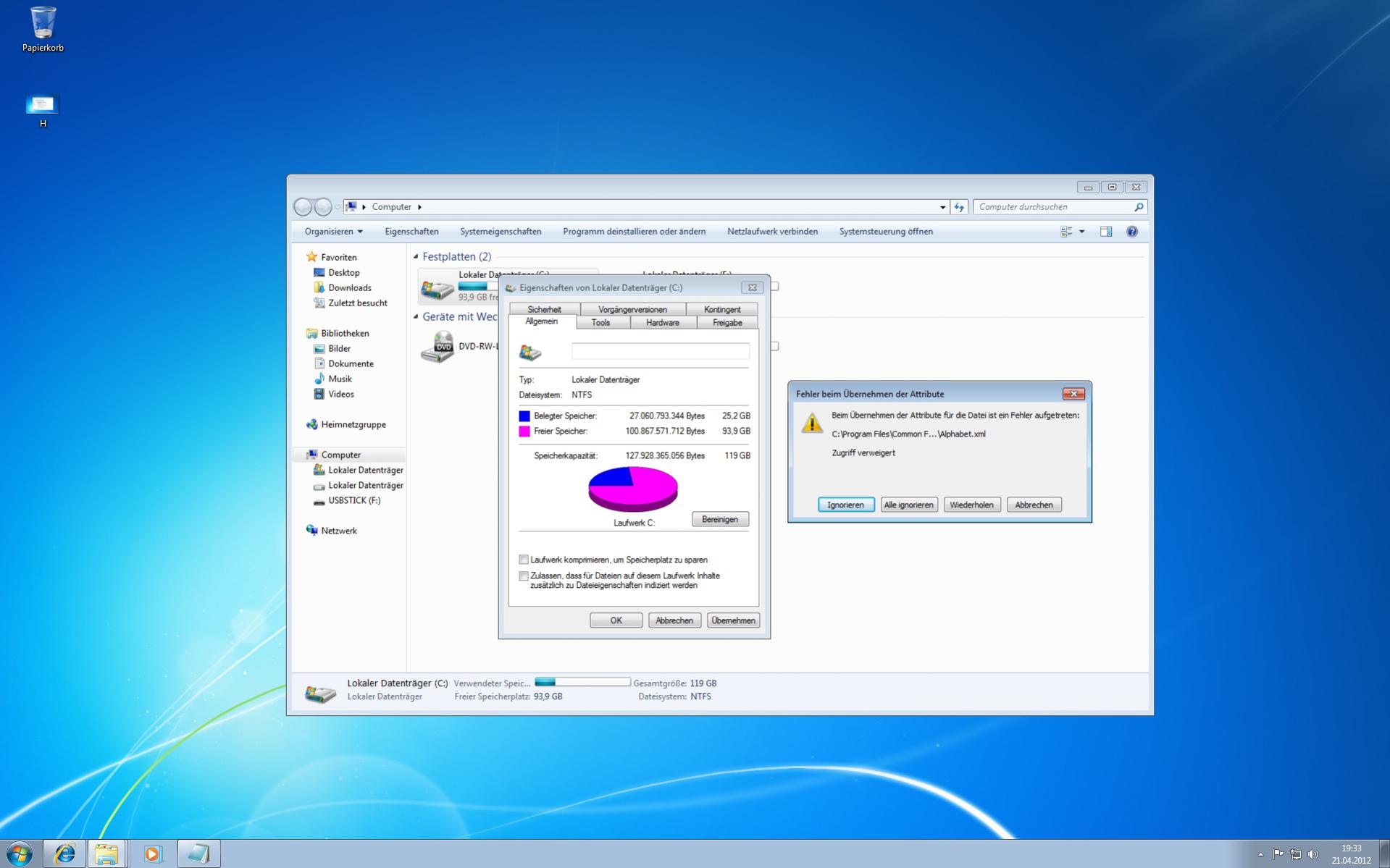Image resolution: width=1390 pixels, height=868 pixels.
Task: Click the blue Belegter Speicher swatch
Action: [524, 416]
